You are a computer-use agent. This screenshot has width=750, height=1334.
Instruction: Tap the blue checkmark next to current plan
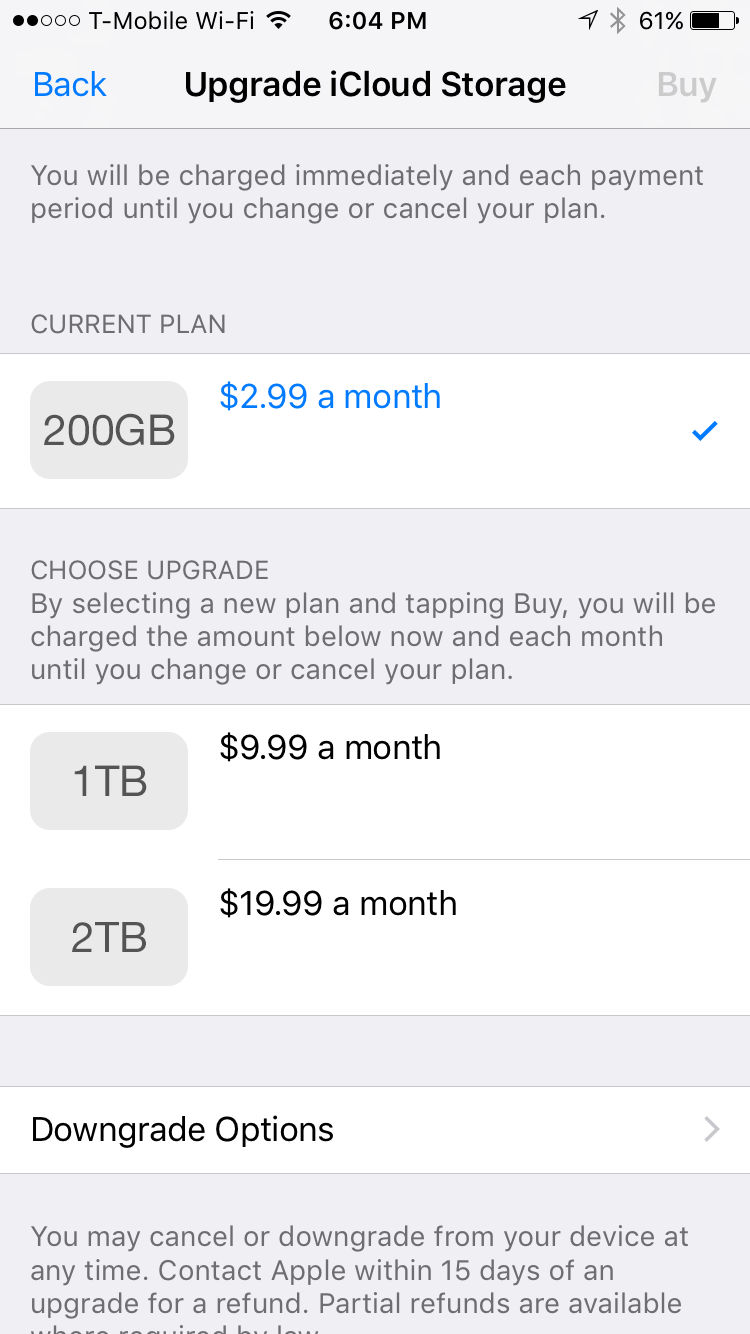[704, 430]
